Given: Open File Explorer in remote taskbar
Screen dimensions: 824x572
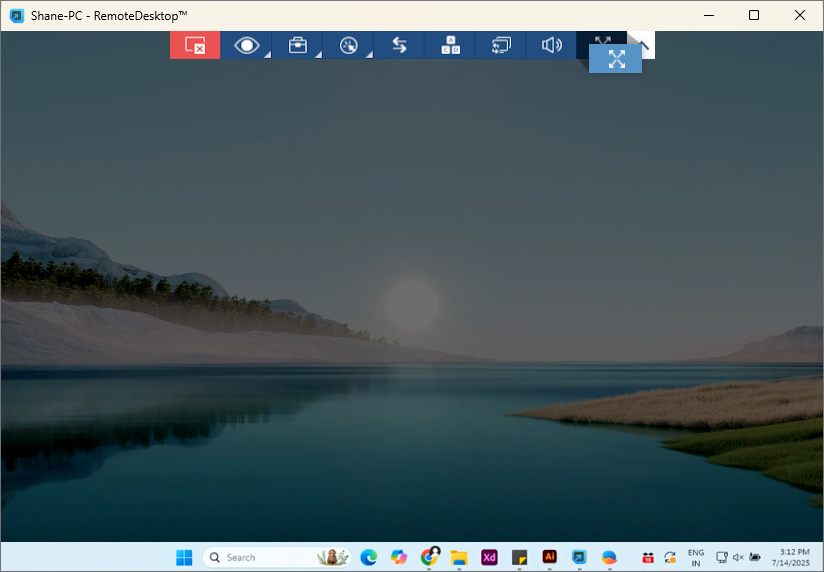Looking at the screenshot, I should tap(459, 557).
